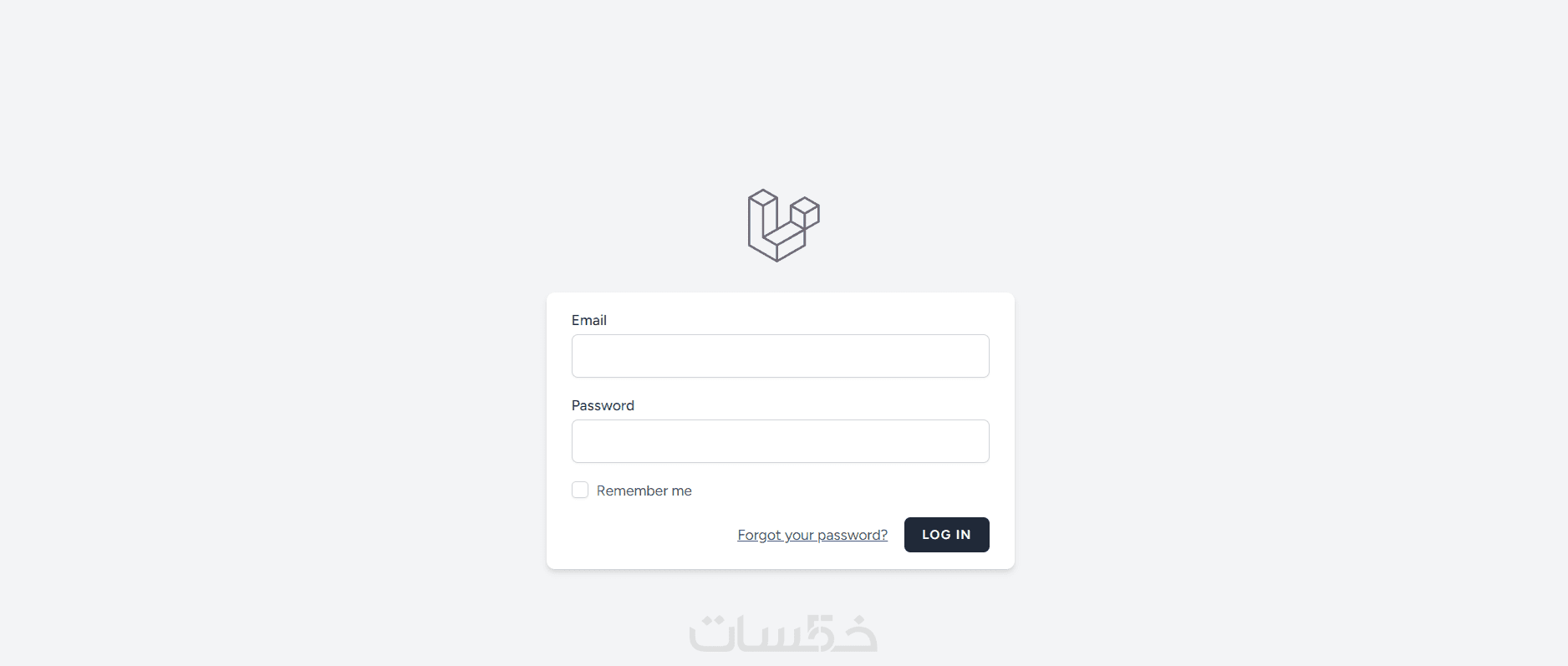1568x666 pixels.
Task: Click the Khamsat watermark logo at bottom
Action: pos(783,633)
